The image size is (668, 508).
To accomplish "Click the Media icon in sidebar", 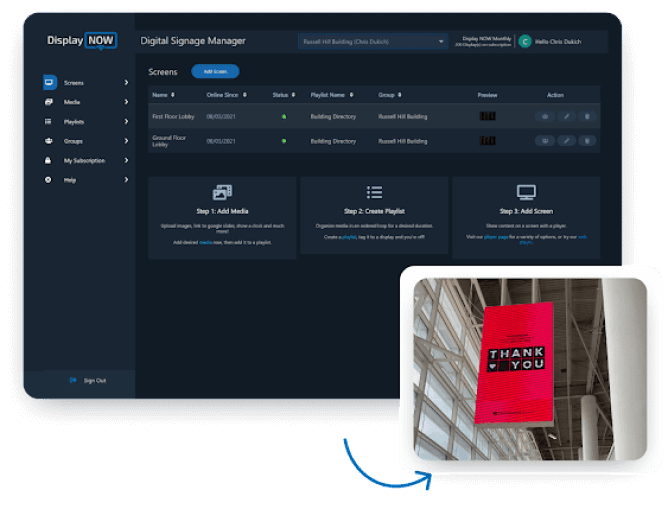I will coord(49,102).
